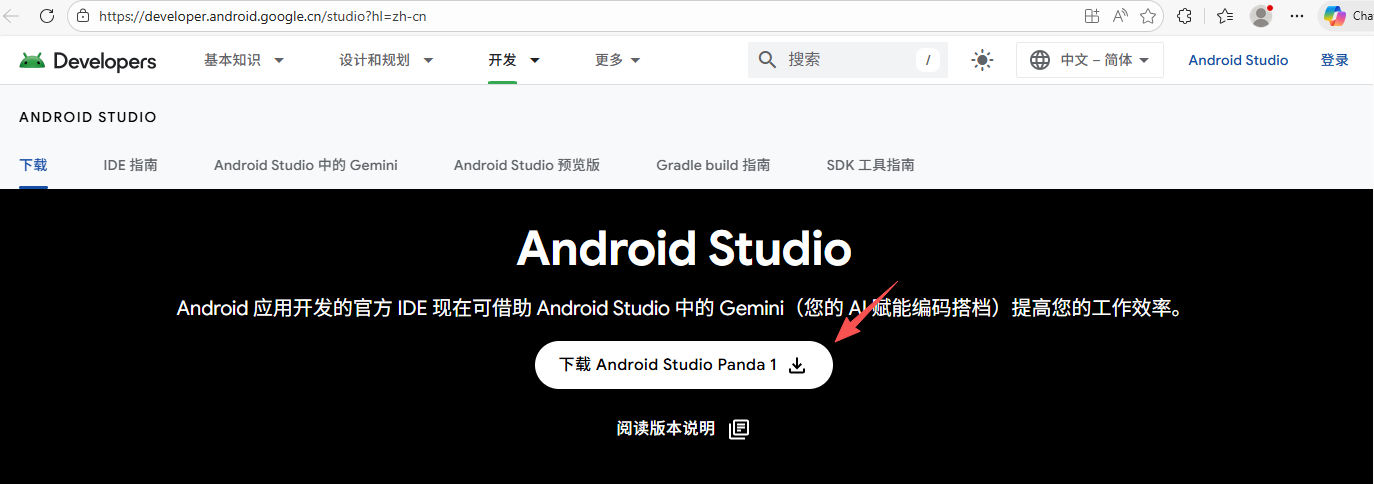This screenshot has height=484, width=1374.
Task: Reload the page with refresh icon
Action: point(46,16)
